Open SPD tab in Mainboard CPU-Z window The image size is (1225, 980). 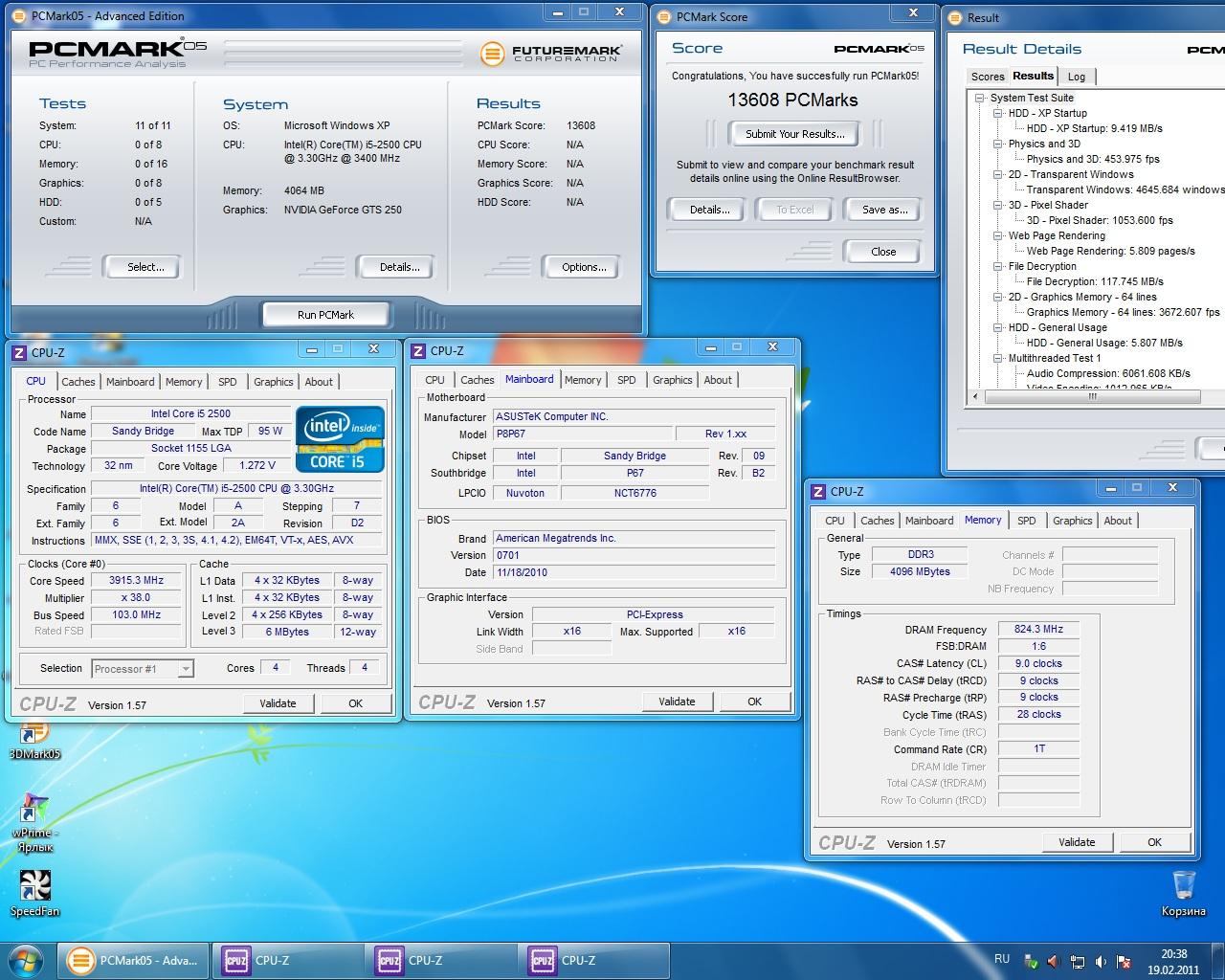(627, 380)
